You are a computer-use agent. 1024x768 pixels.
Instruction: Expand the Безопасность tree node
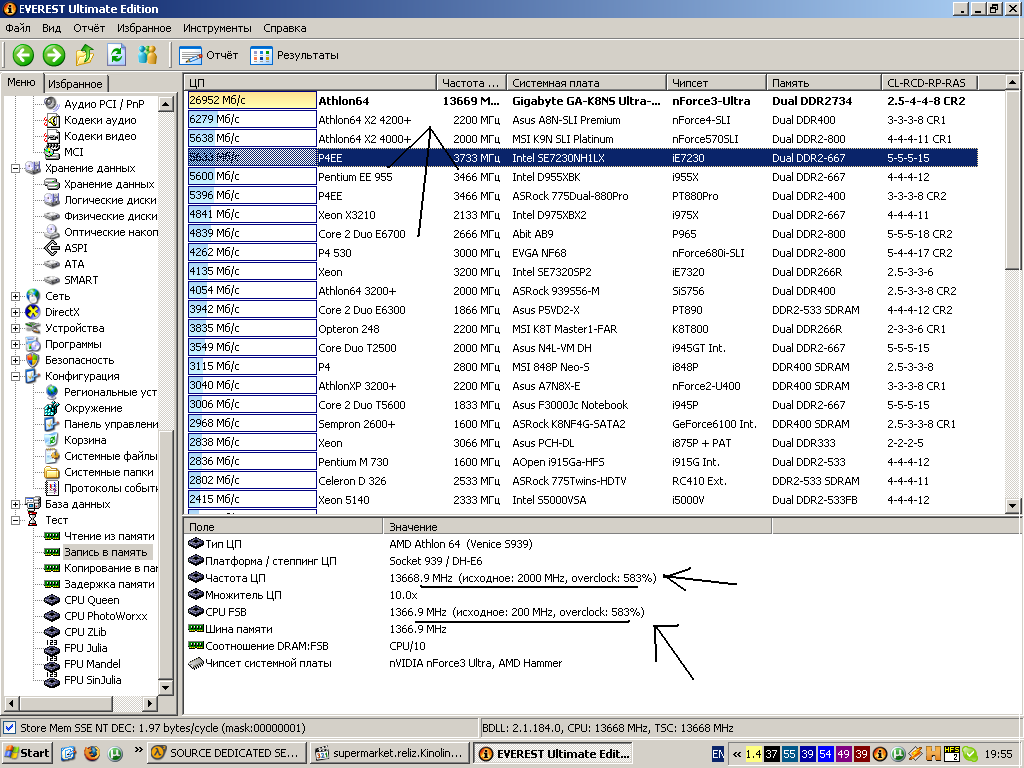pyautogui.click(x=15, y=360)
